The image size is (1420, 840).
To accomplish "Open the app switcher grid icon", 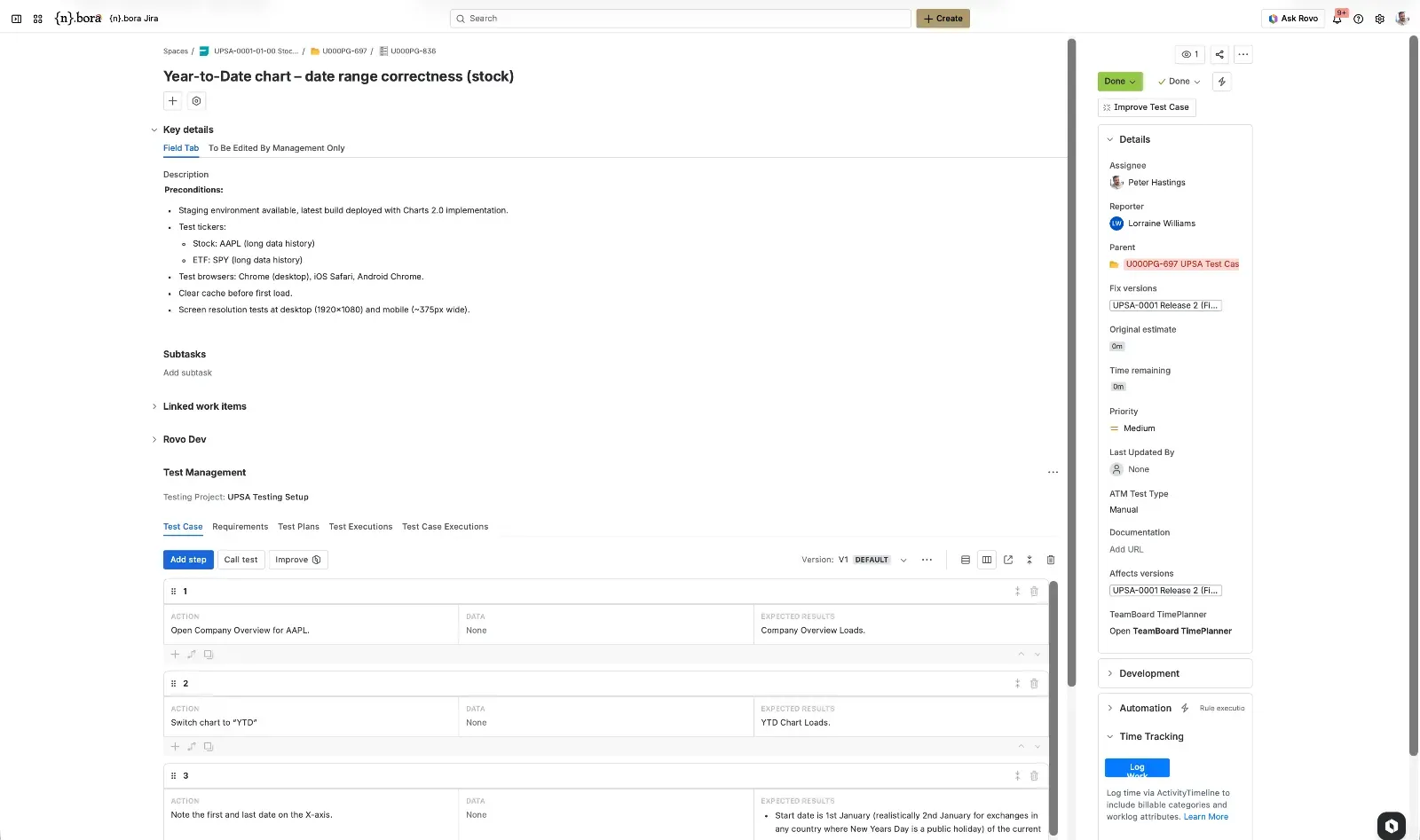I will [37, 19].
